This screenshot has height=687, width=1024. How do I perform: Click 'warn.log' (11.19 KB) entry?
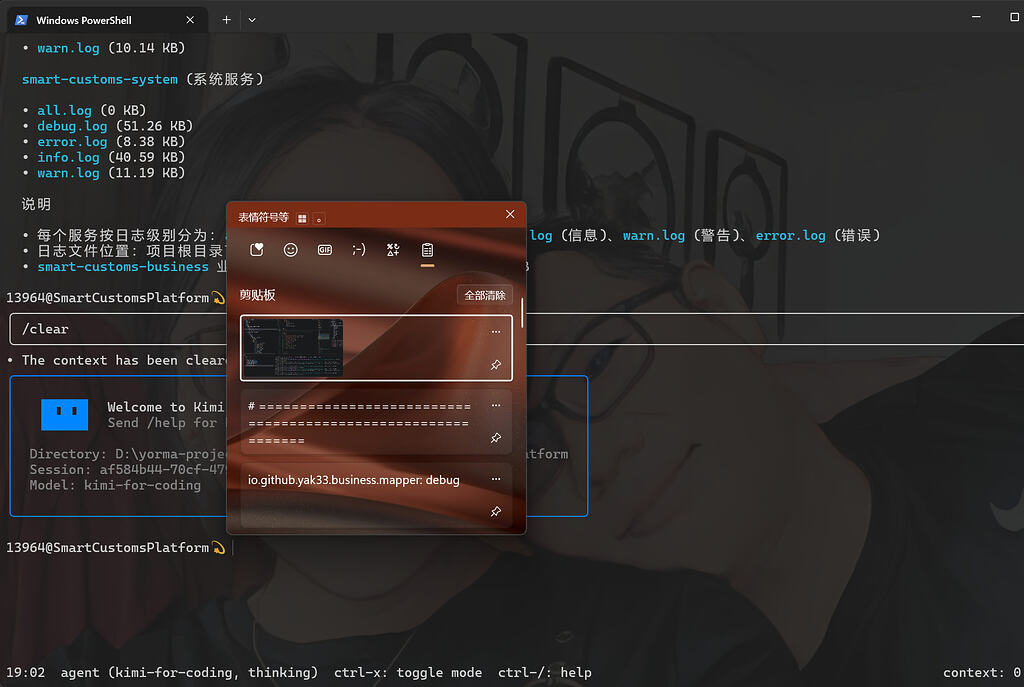pos(68,173)
